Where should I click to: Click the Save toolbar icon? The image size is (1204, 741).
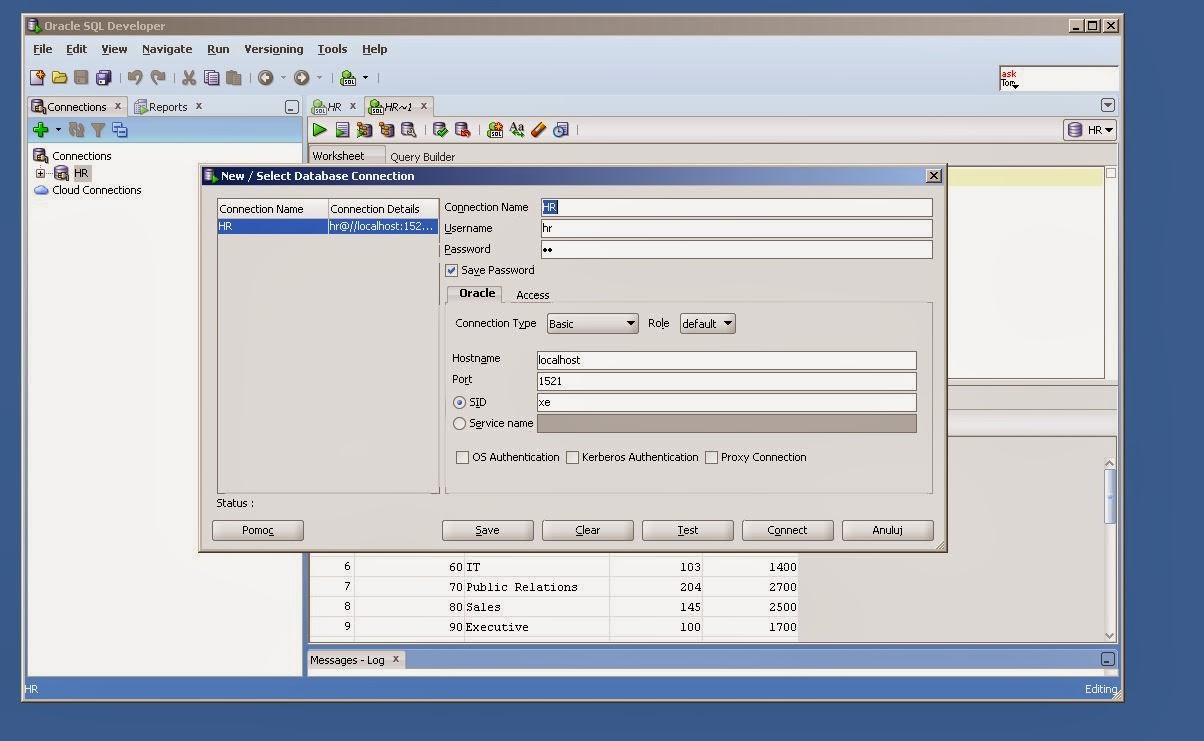click(81, 78)
